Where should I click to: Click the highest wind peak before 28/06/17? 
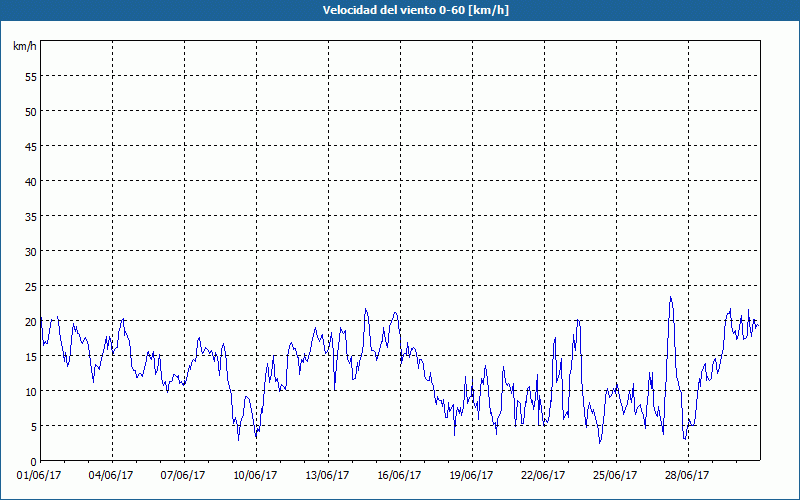(670, 297)
